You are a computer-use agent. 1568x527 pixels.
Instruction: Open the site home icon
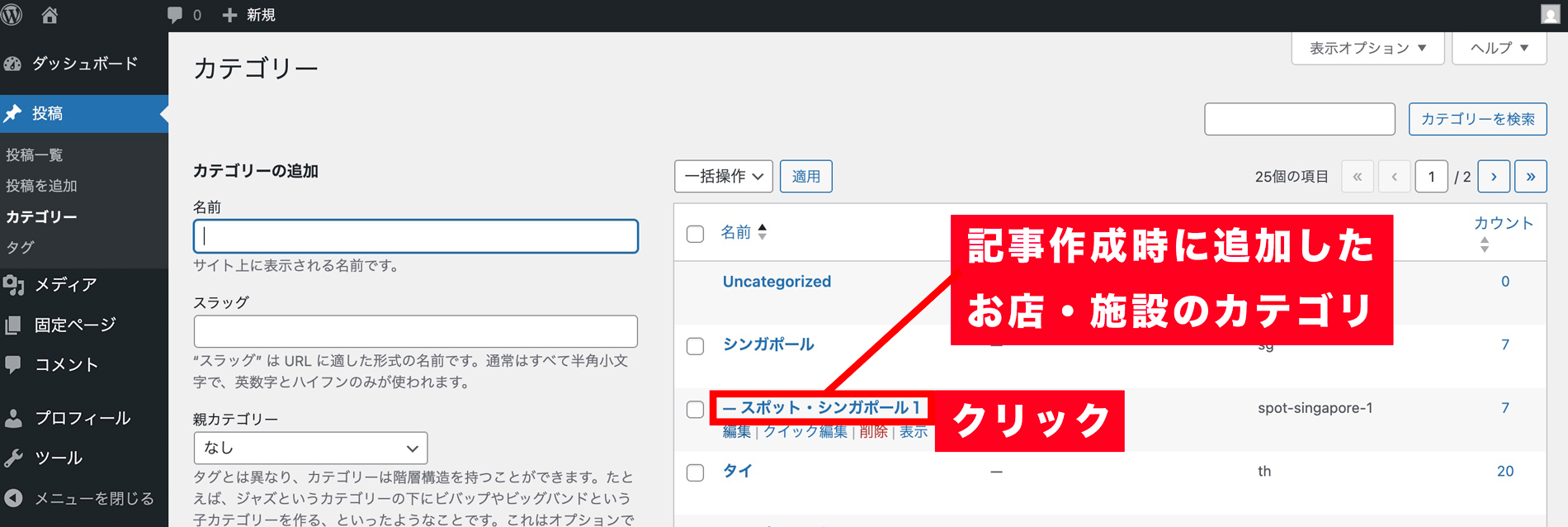tap(50, 15)
